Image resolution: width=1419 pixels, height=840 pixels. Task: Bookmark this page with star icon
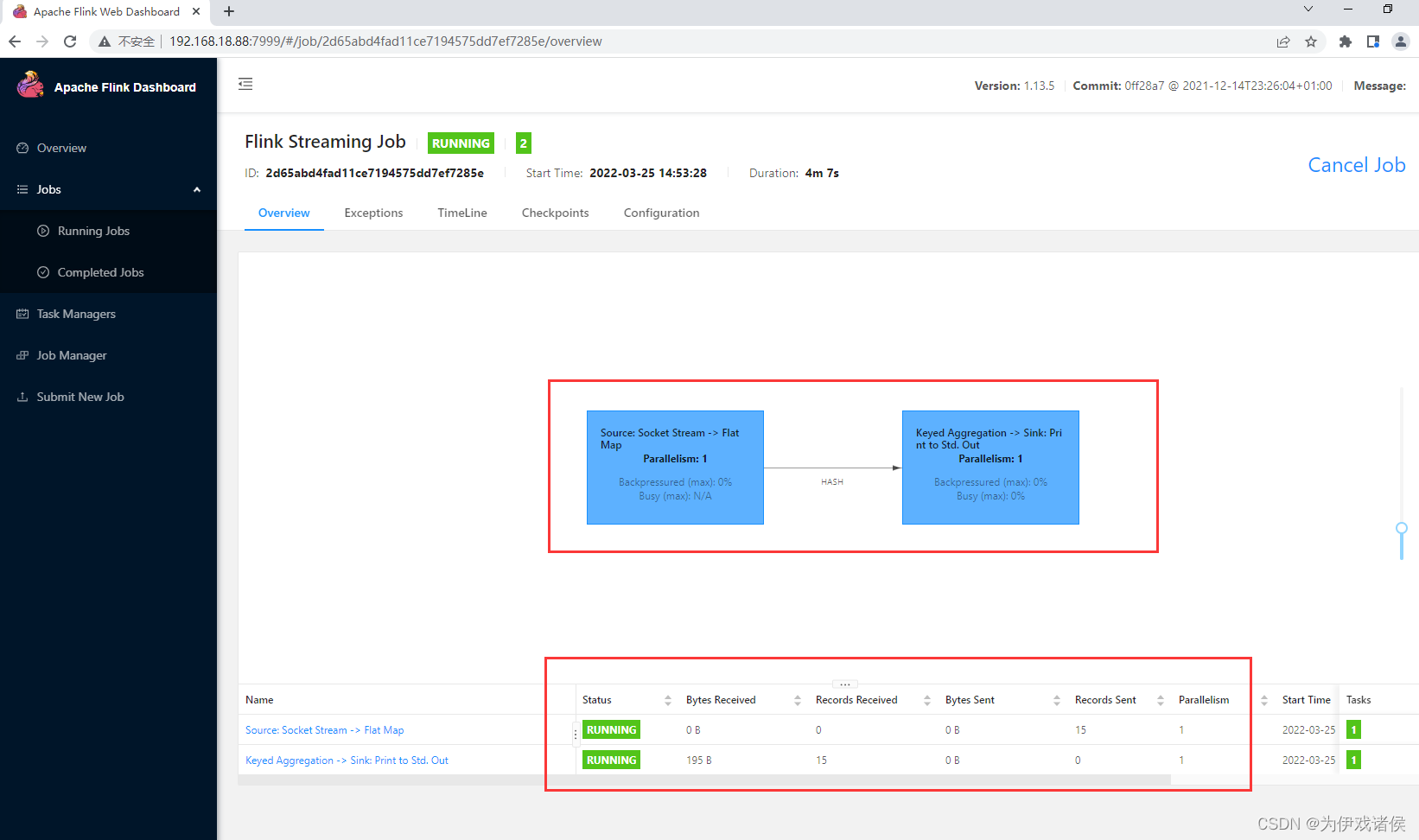1311,41
